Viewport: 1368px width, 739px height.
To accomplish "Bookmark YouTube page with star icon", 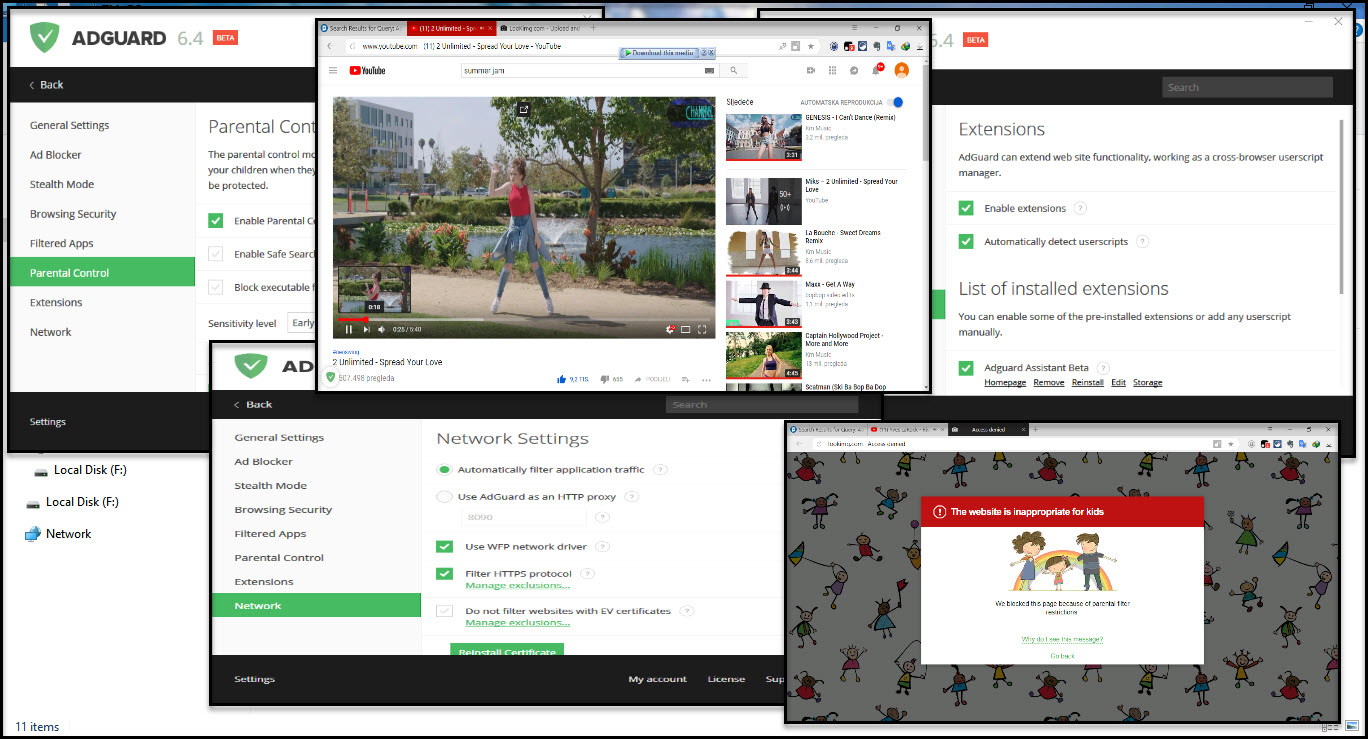I will click(811, 46).
